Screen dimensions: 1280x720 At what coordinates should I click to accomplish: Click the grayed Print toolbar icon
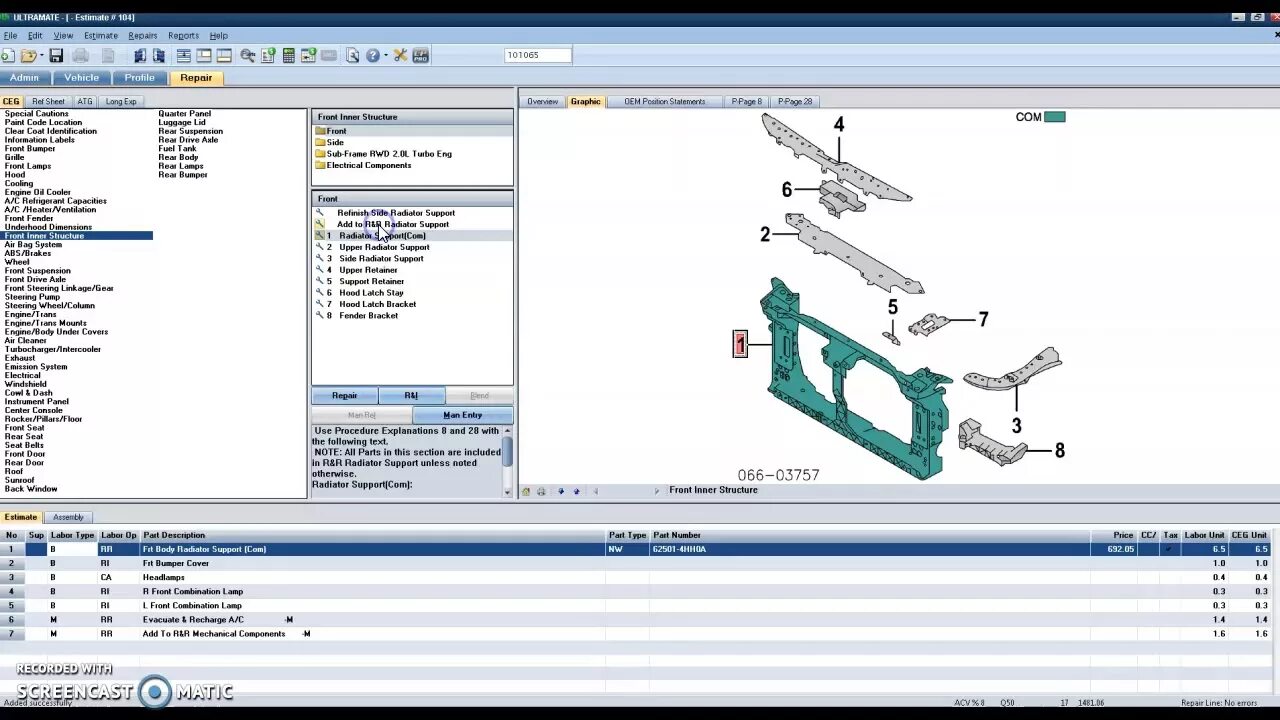[x=81, y=56]
